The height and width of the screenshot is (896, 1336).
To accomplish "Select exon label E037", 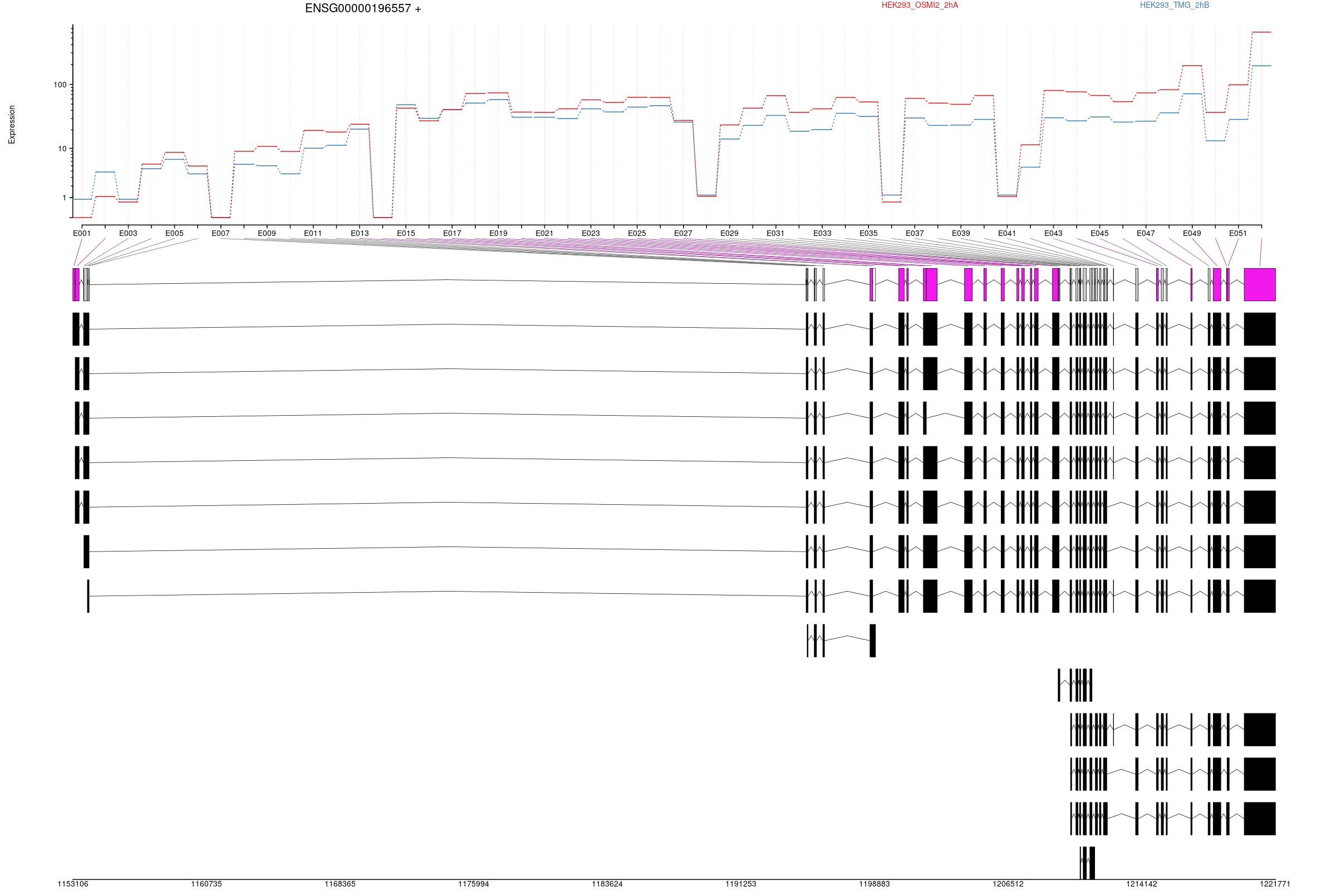I will pyautogui.click(x=915, y=234).
